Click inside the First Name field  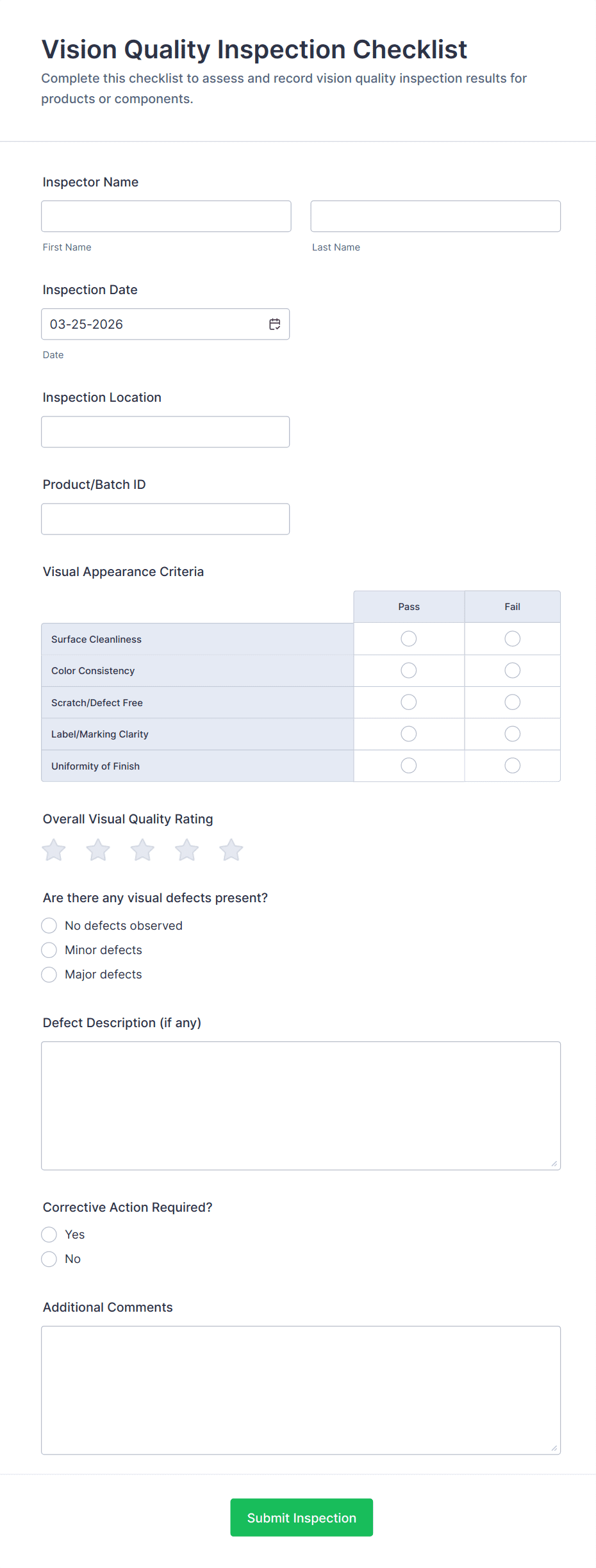[x=165, y=216]
